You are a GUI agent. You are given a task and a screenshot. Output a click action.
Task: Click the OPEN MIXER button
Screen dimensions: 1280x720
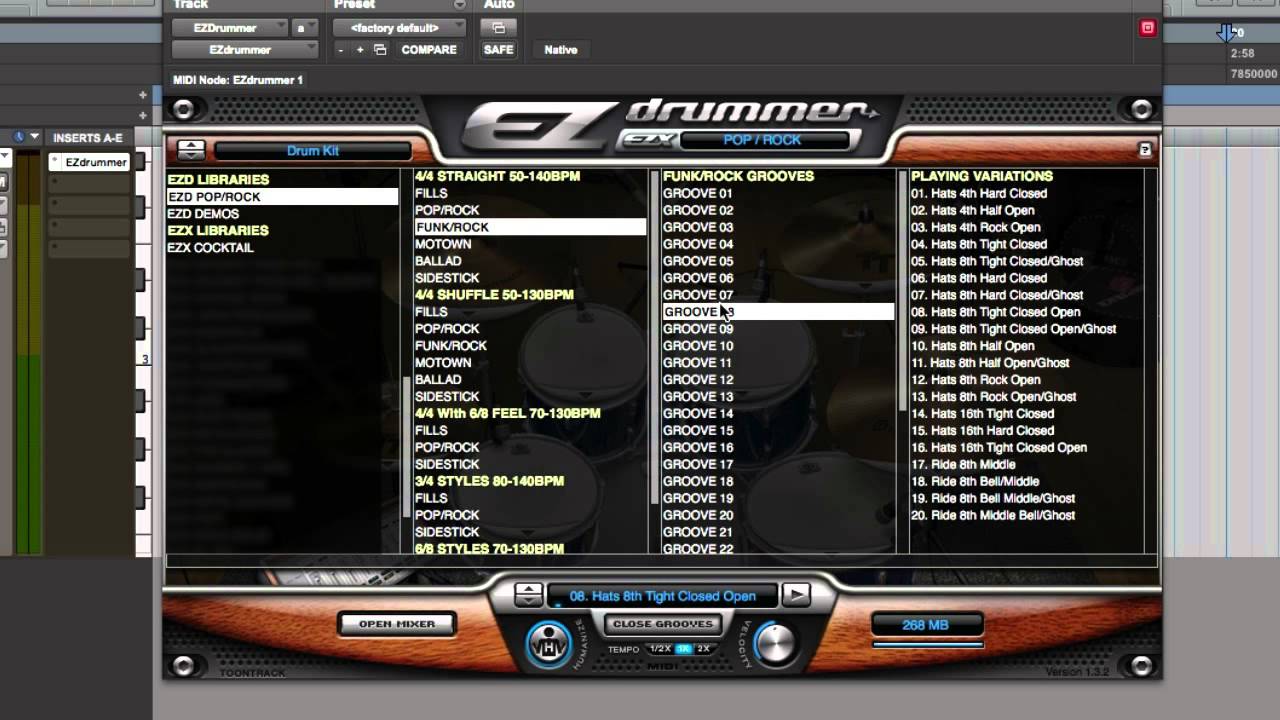click(x=397, y=624)
